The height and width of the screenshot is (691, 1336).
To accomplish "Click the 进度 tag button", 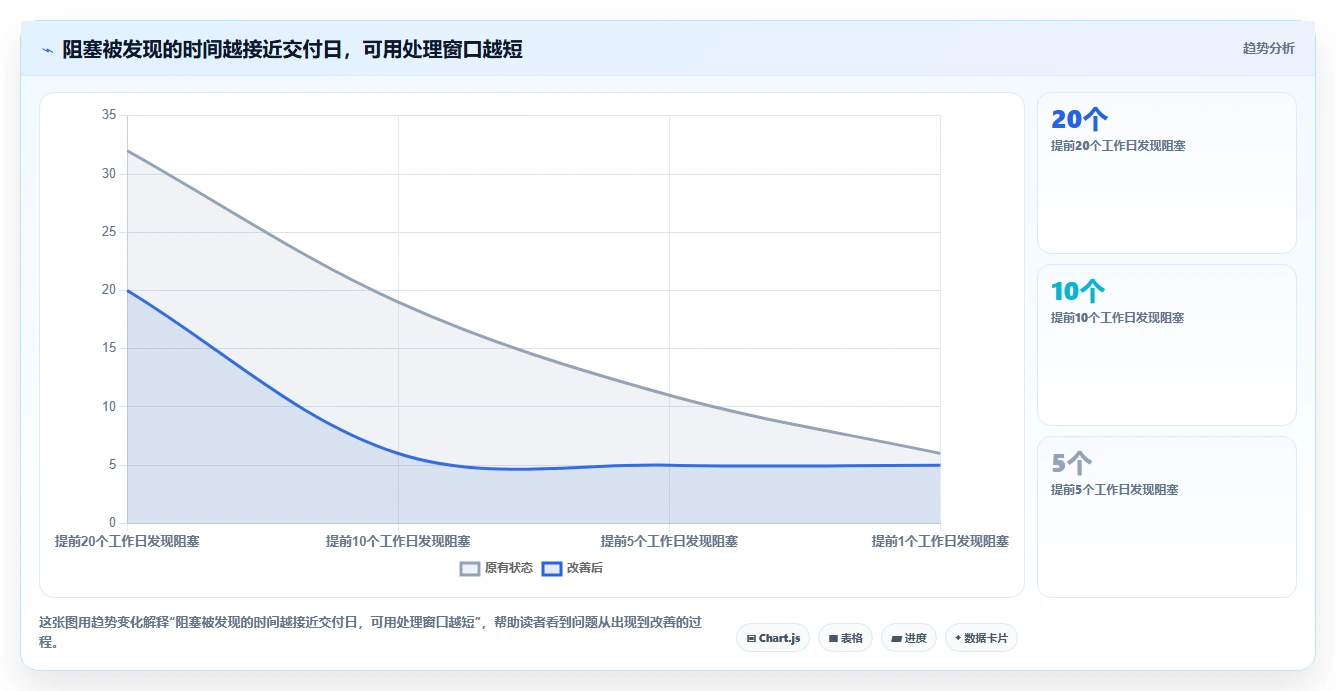I will [x=909, y=638].
